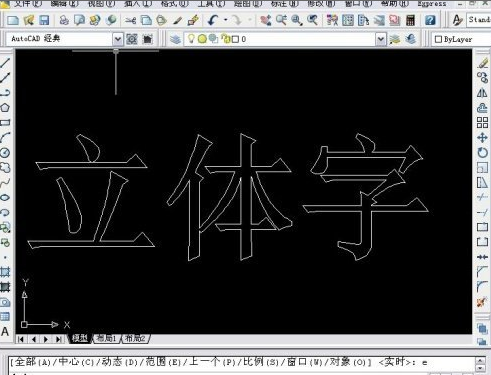The width and height of the screenshot is (491, 375).
Task: Select the Move tool in modify toolbar
Action: [x=482, y=138]
